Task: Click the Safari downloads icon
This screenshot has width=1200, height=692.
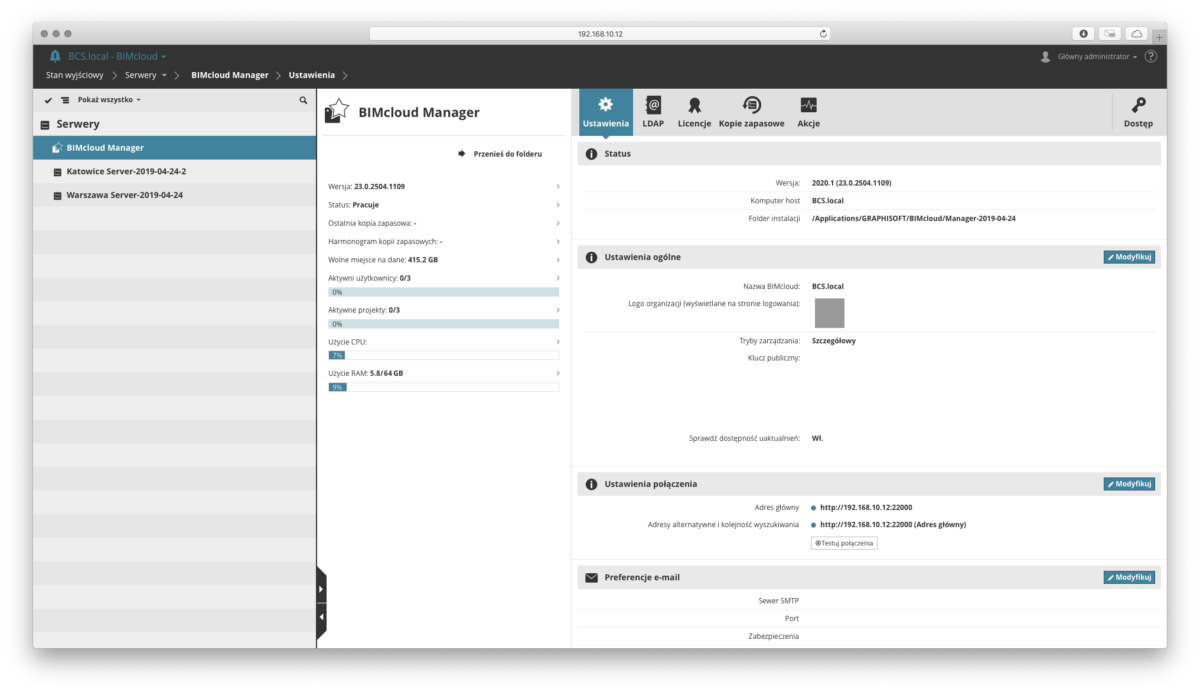Action: point(1084,34)
